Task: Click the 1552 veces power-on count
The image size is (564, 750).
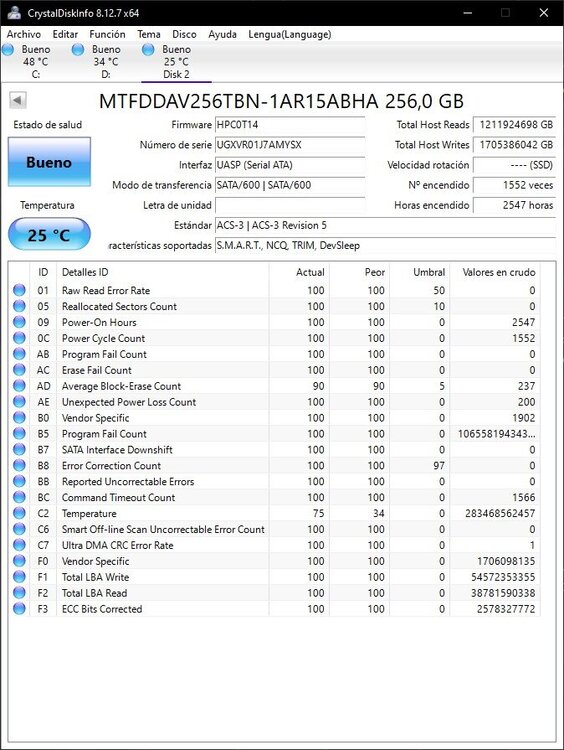Action: (514, 185)
